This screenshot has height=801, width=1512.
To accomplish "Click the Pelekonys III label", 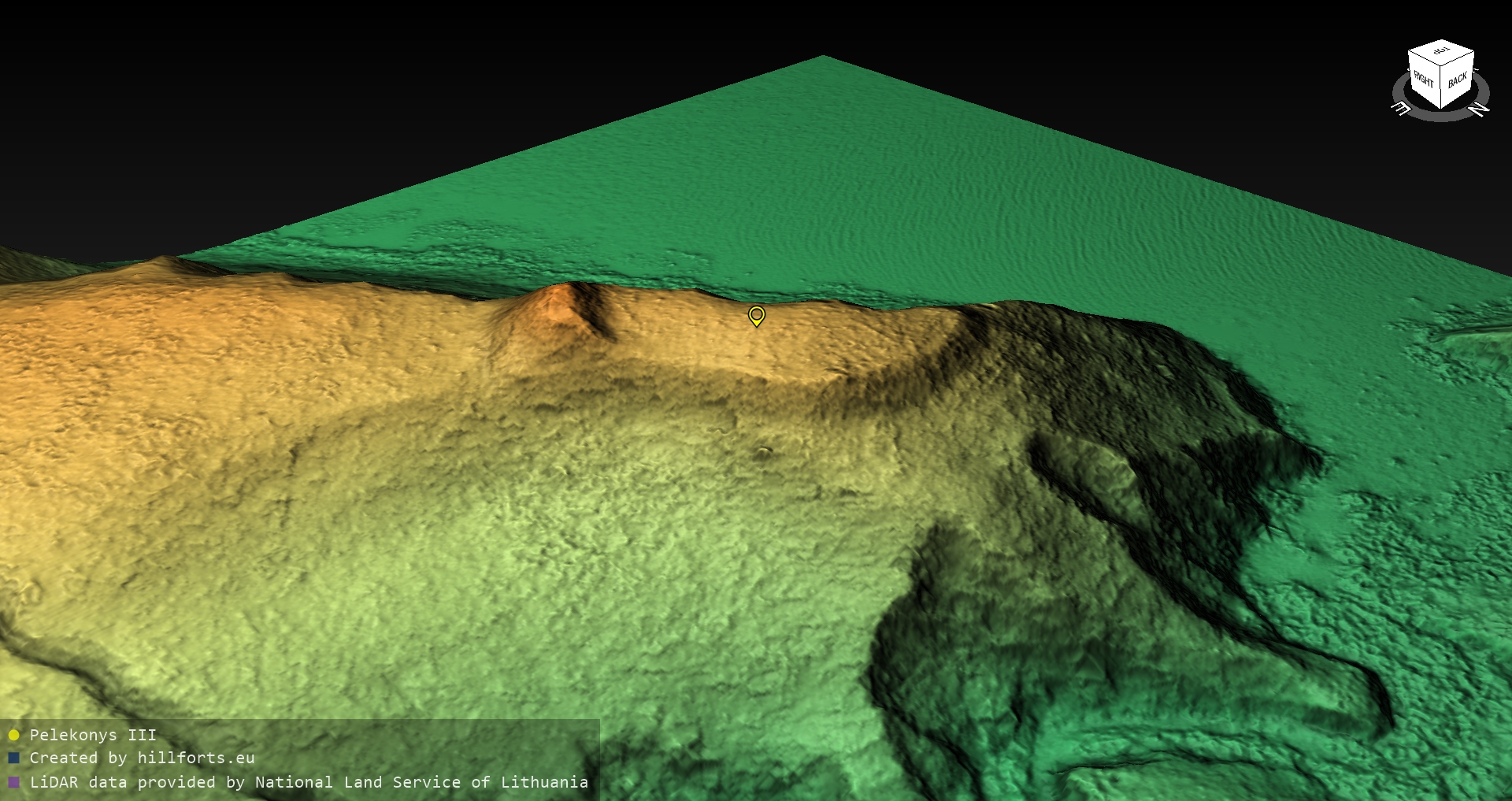I will coord(93,735).
